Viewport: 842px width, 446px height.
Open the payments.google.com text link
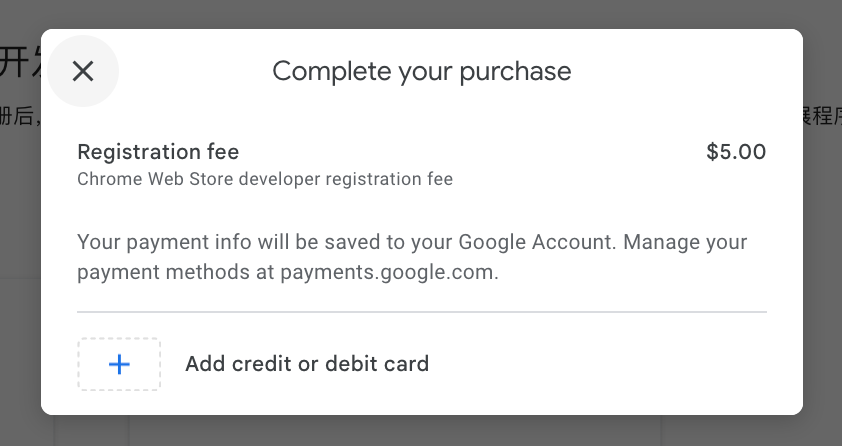(x=387, y=272)
